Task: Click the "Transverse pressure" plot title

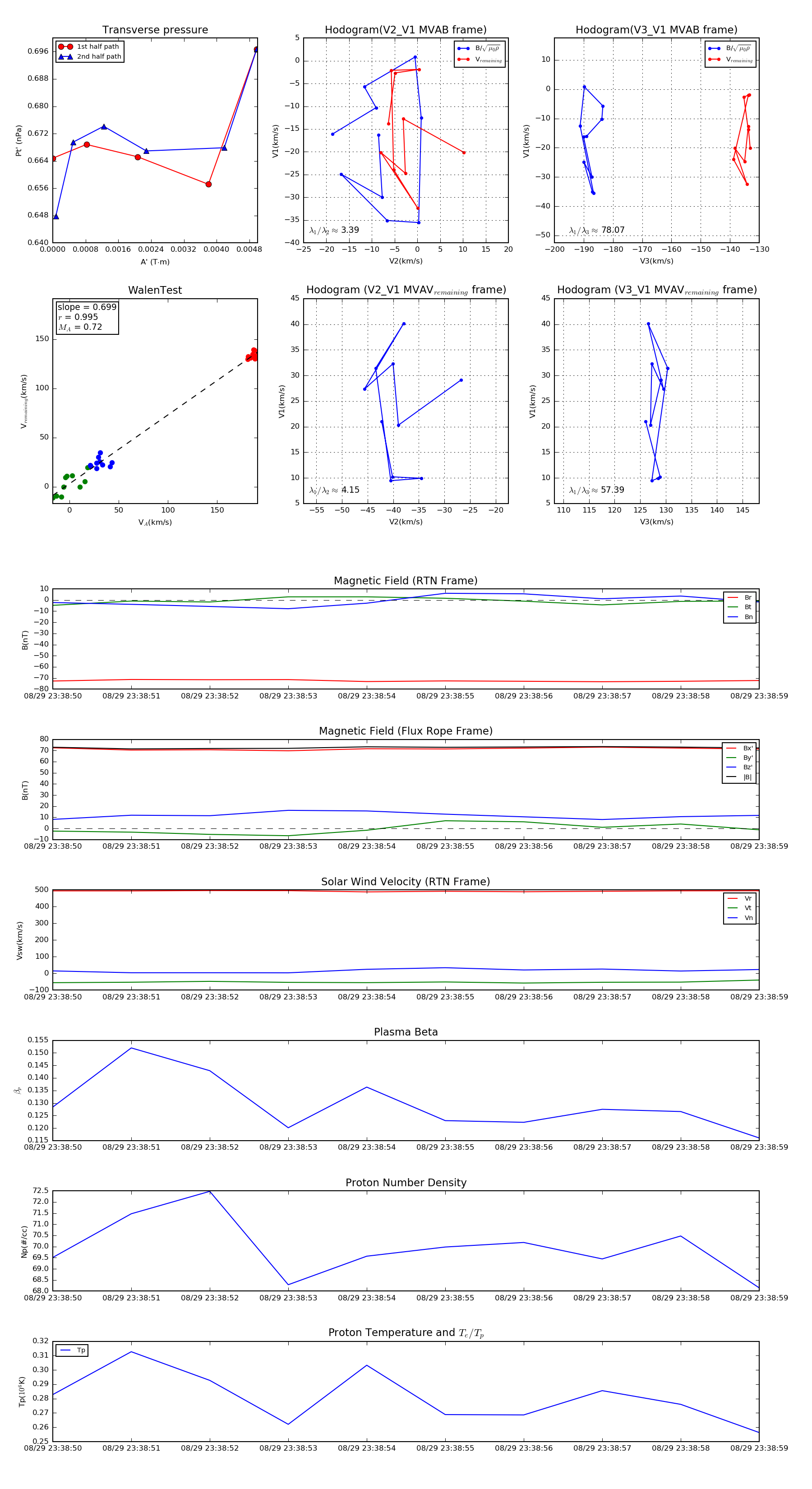Action: (155, 30)
